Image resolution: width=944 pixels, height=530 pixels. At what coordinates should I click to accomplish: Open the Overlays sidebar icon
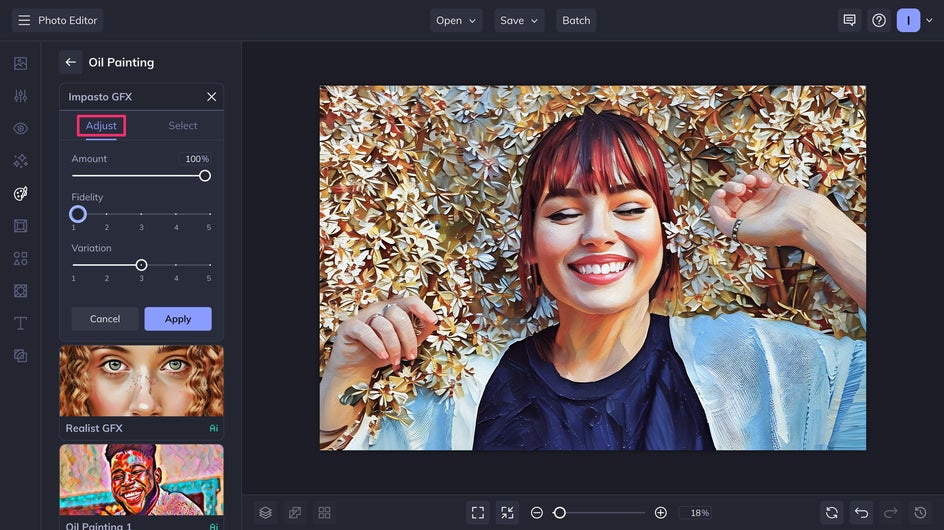(20, 291)
